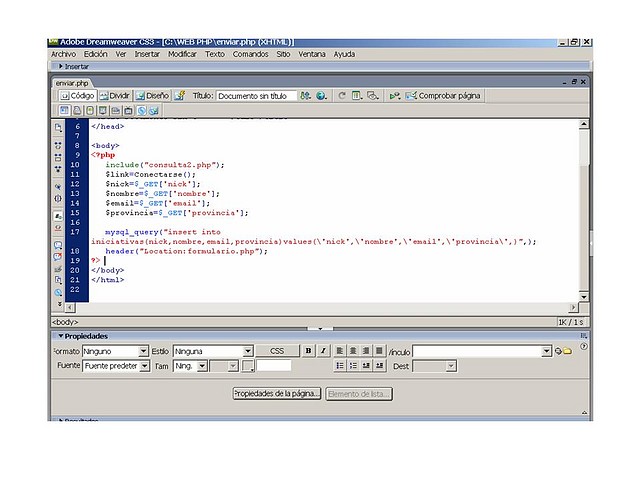
Task: Click text outdent icon
Action: pos(366,366)
